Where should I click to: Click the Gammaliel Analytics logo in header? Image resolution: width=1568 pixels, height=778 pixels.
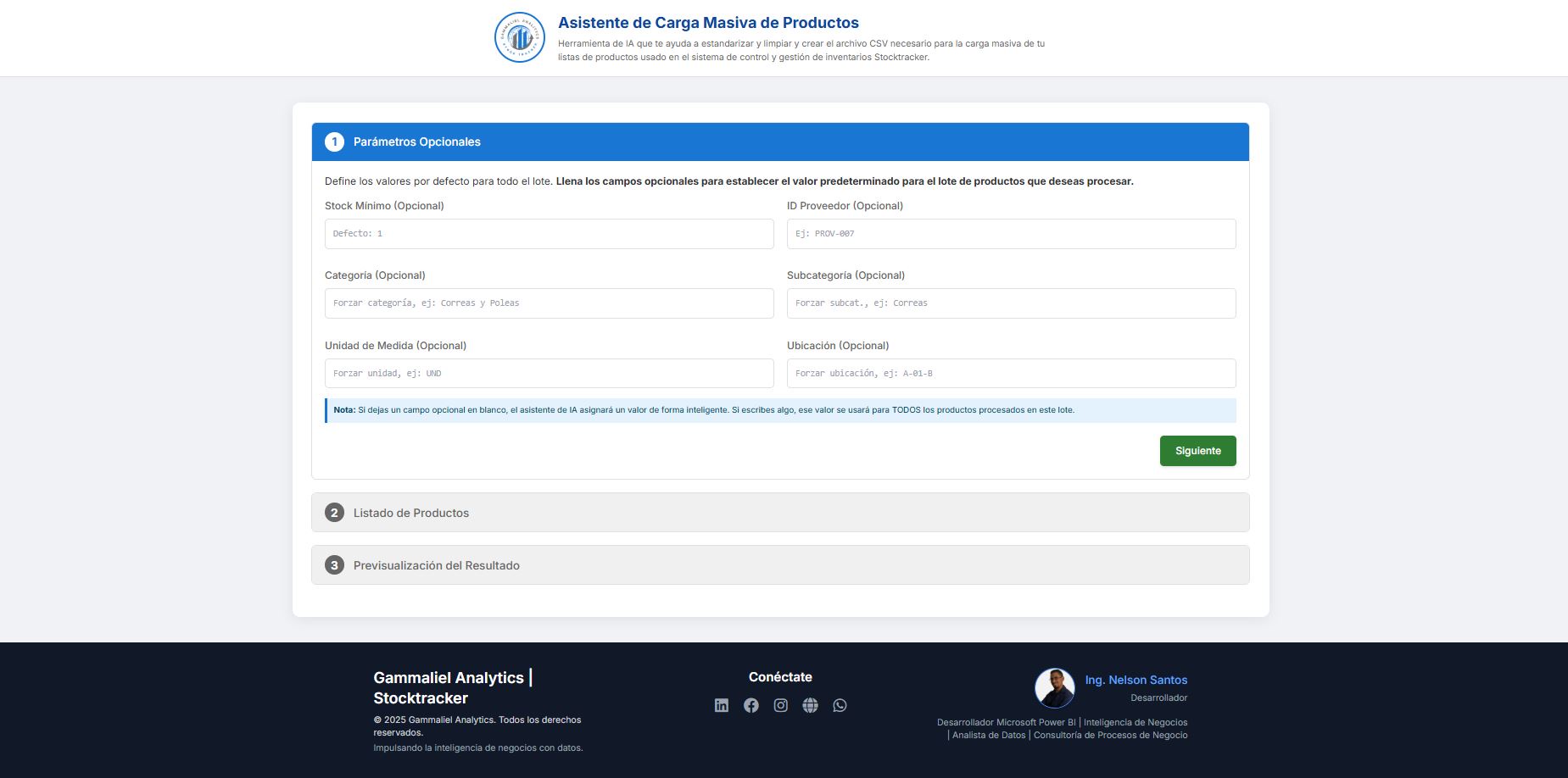pyautogui.click(x=519, y=37)
